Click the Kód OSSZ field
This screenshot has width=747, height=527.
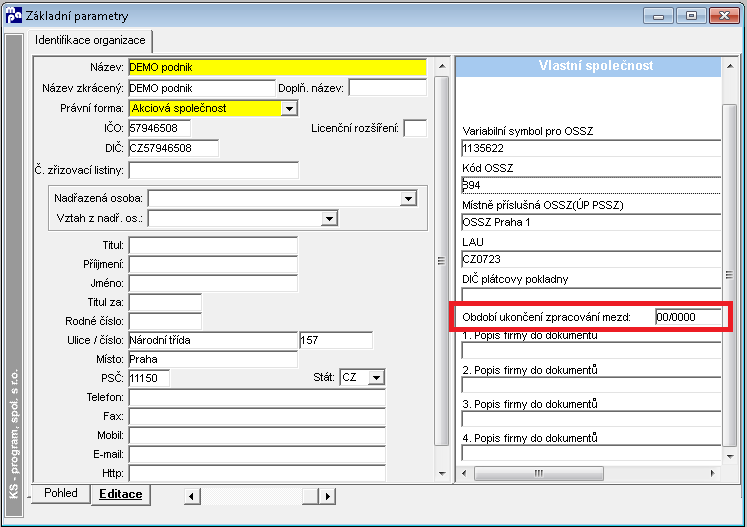click(x=591, y=185)
